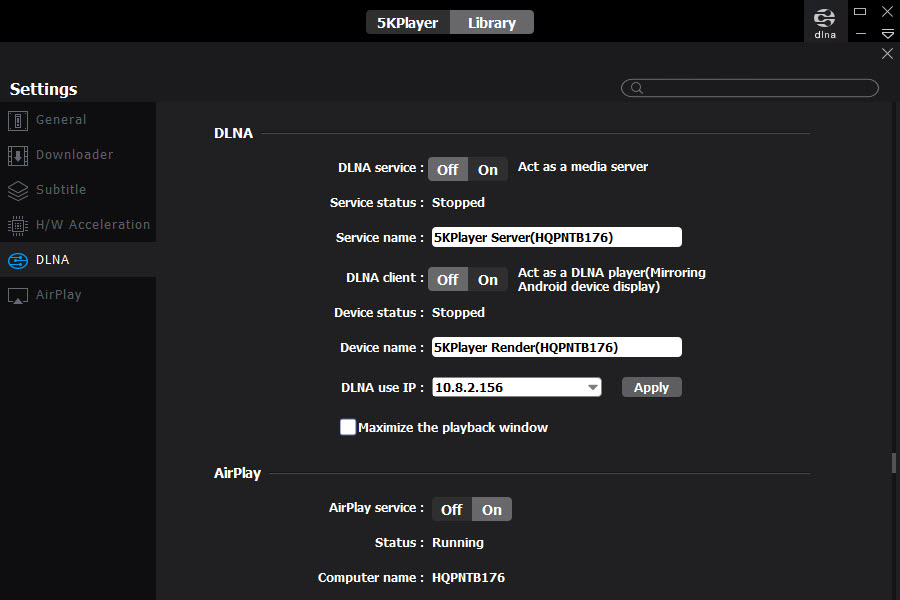Click the AirPlay screen icon
Viewport: 900px width, 600px height.
pyautogui.click(x=18, y=296)
